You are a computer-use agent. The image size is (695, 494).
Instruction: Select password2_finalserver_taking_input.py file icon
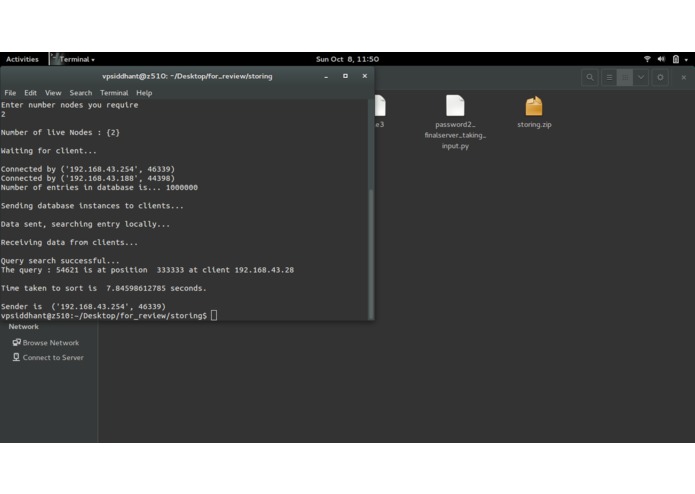coord(455,106)
